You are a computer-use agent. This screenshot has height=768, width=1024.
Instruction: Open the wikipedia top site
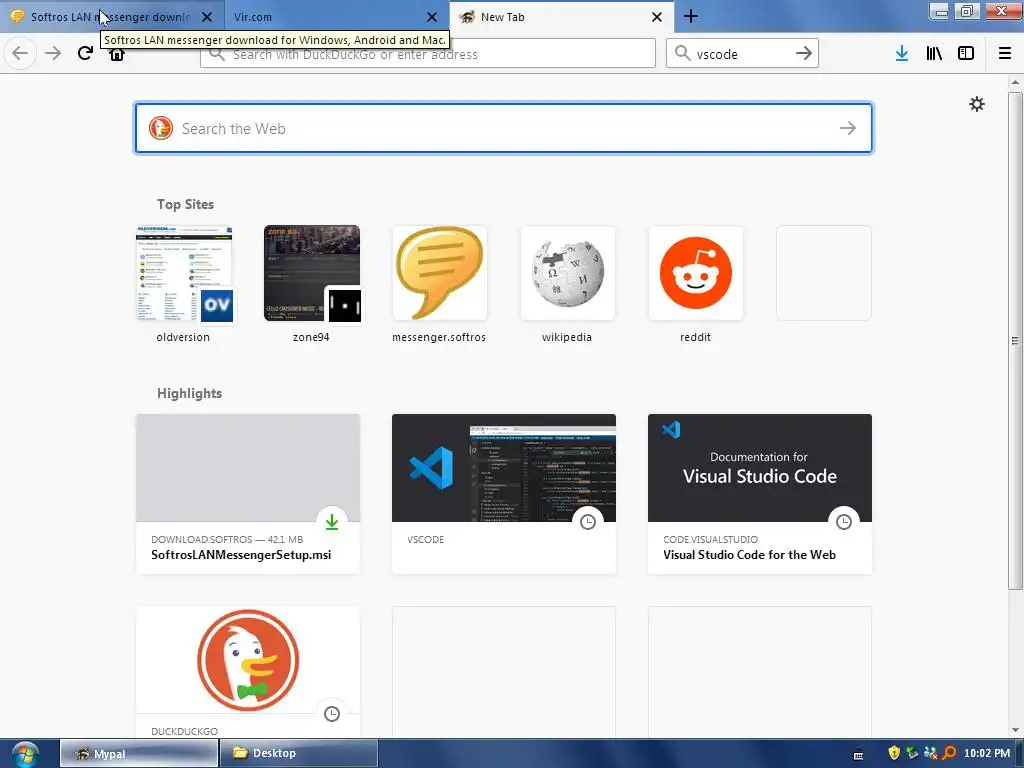[568, 284]
